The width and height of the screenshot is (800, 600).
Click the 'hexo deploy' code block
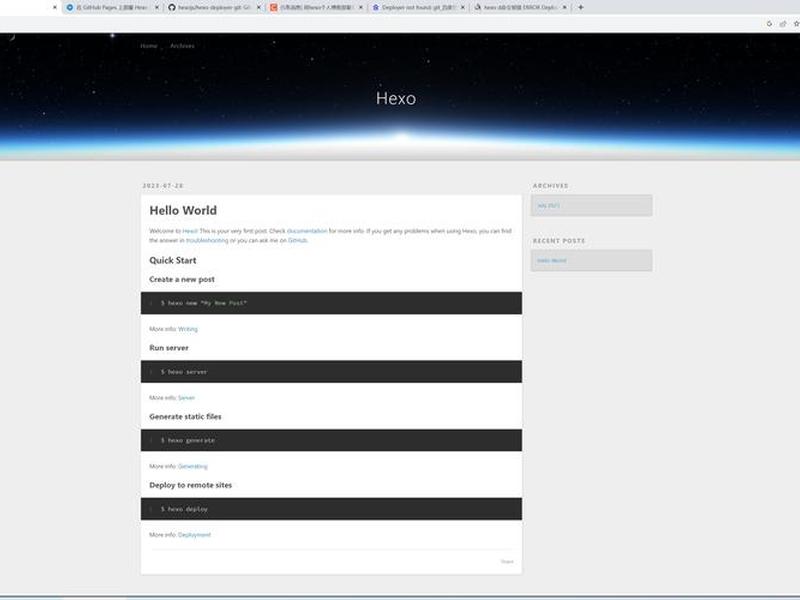(331, 509)
